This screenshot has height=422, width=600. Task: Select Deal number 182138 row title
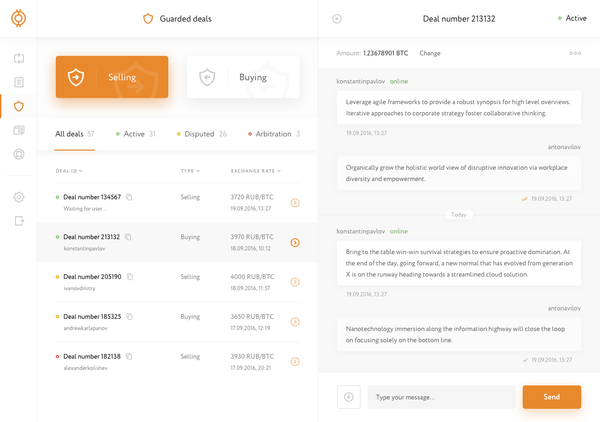[92, 356]
